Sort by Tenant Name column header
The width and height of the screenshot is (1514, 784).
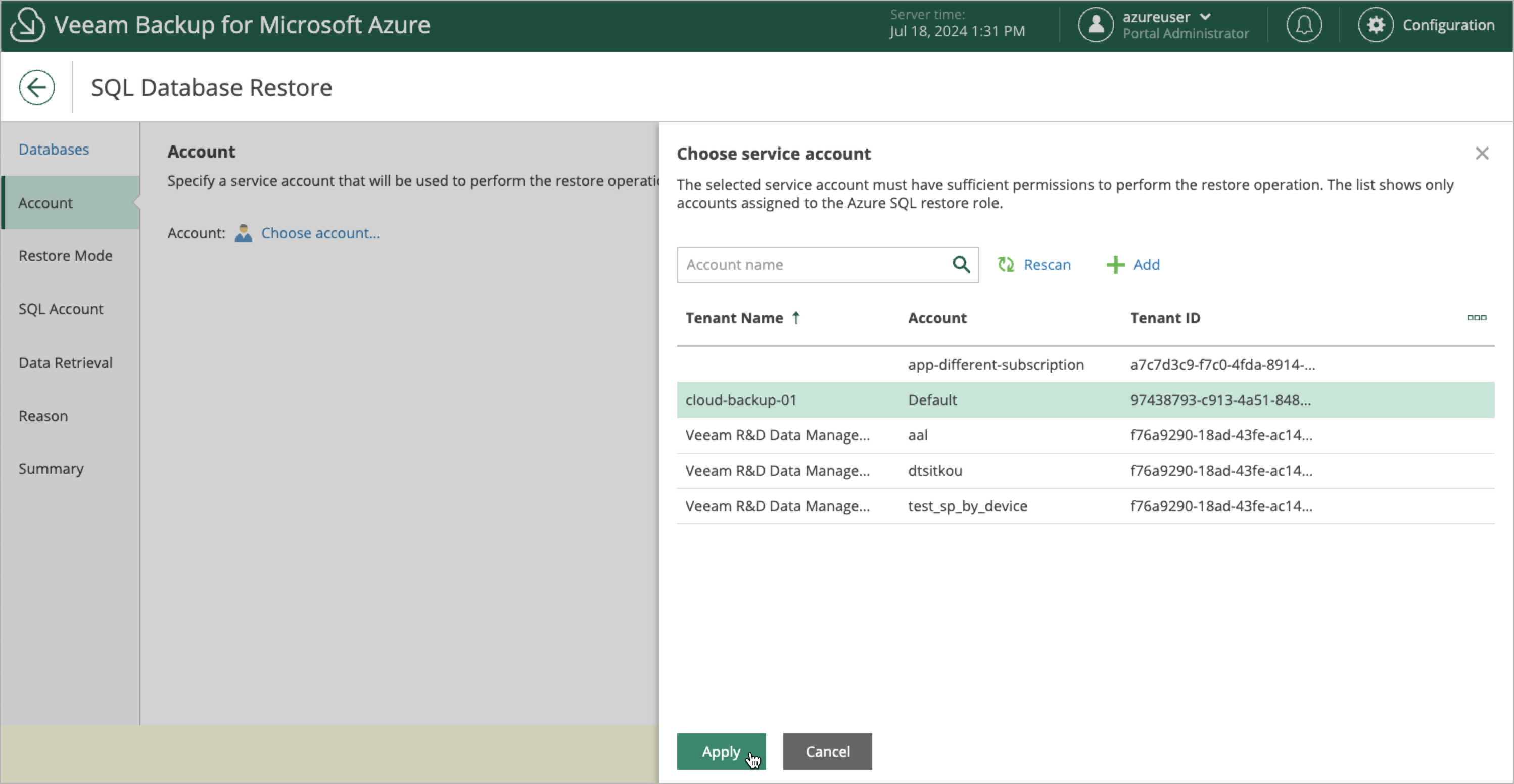pyautogui.click(x=734, y=318)
